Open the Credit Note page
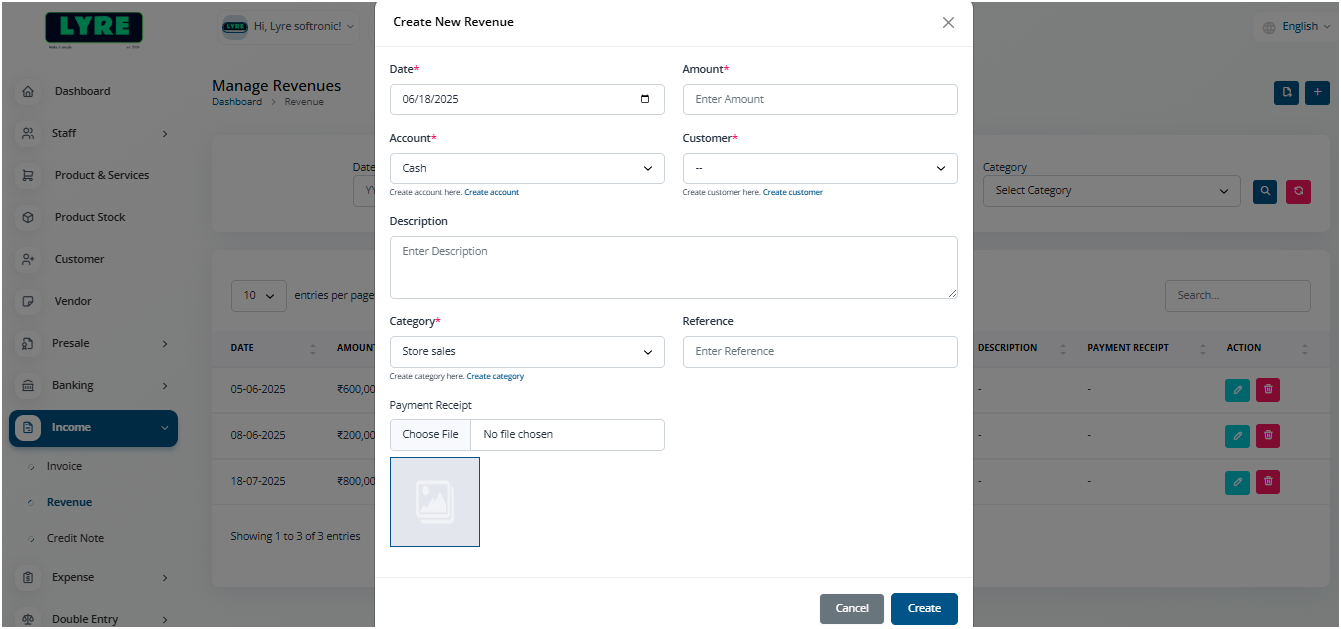Image resolution: width=1341 pixels, height=629 pixels. 74,538
